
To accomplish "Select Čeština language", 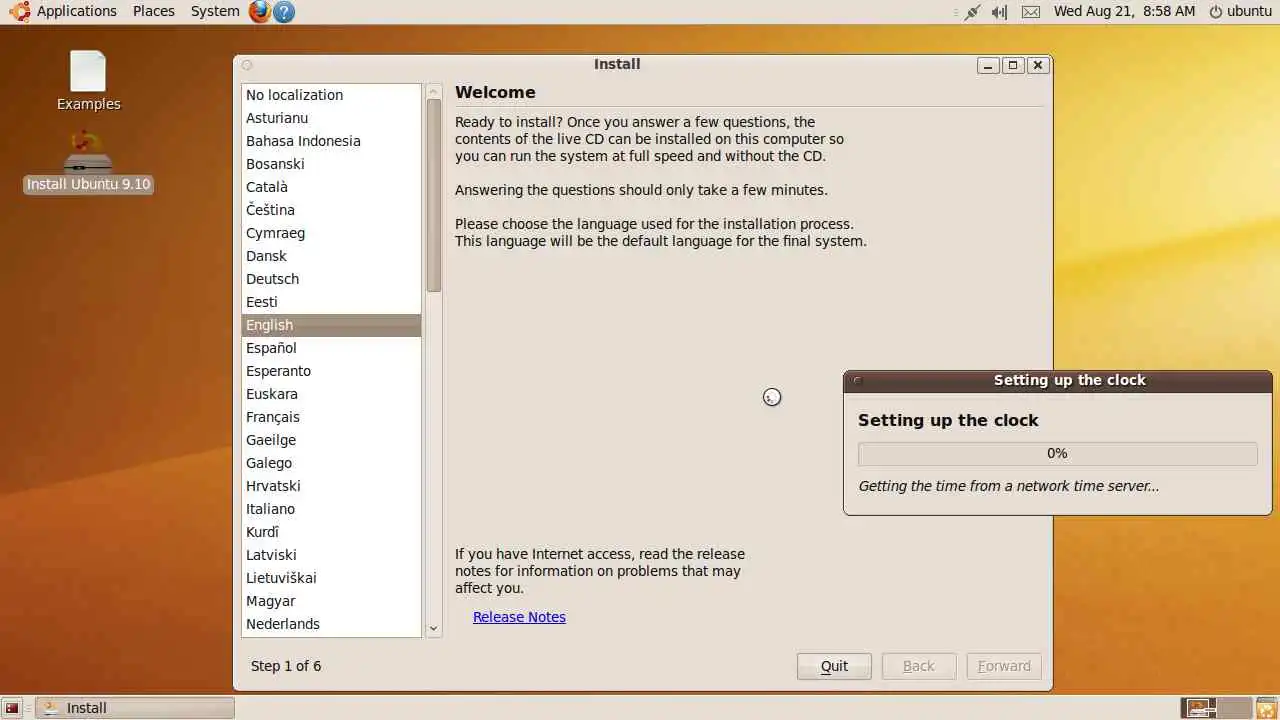I will coord(331,210).
